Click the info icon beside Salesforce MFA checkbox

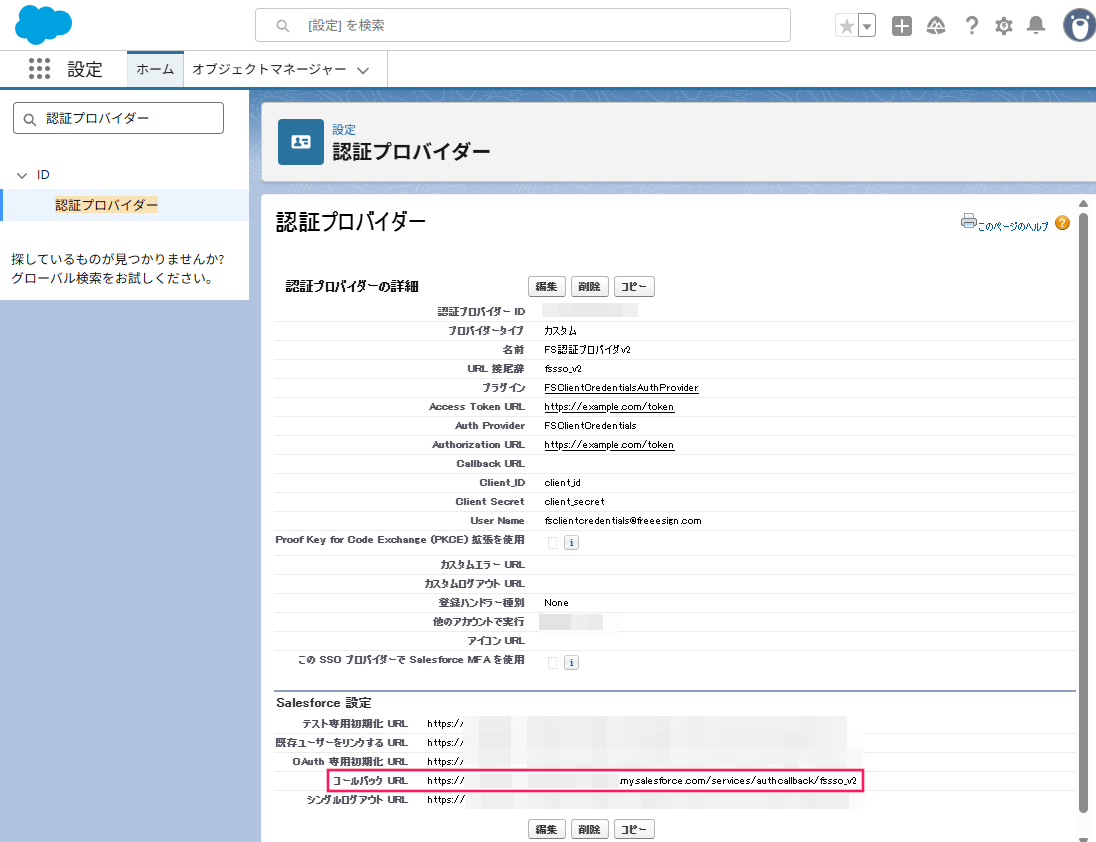571,663
